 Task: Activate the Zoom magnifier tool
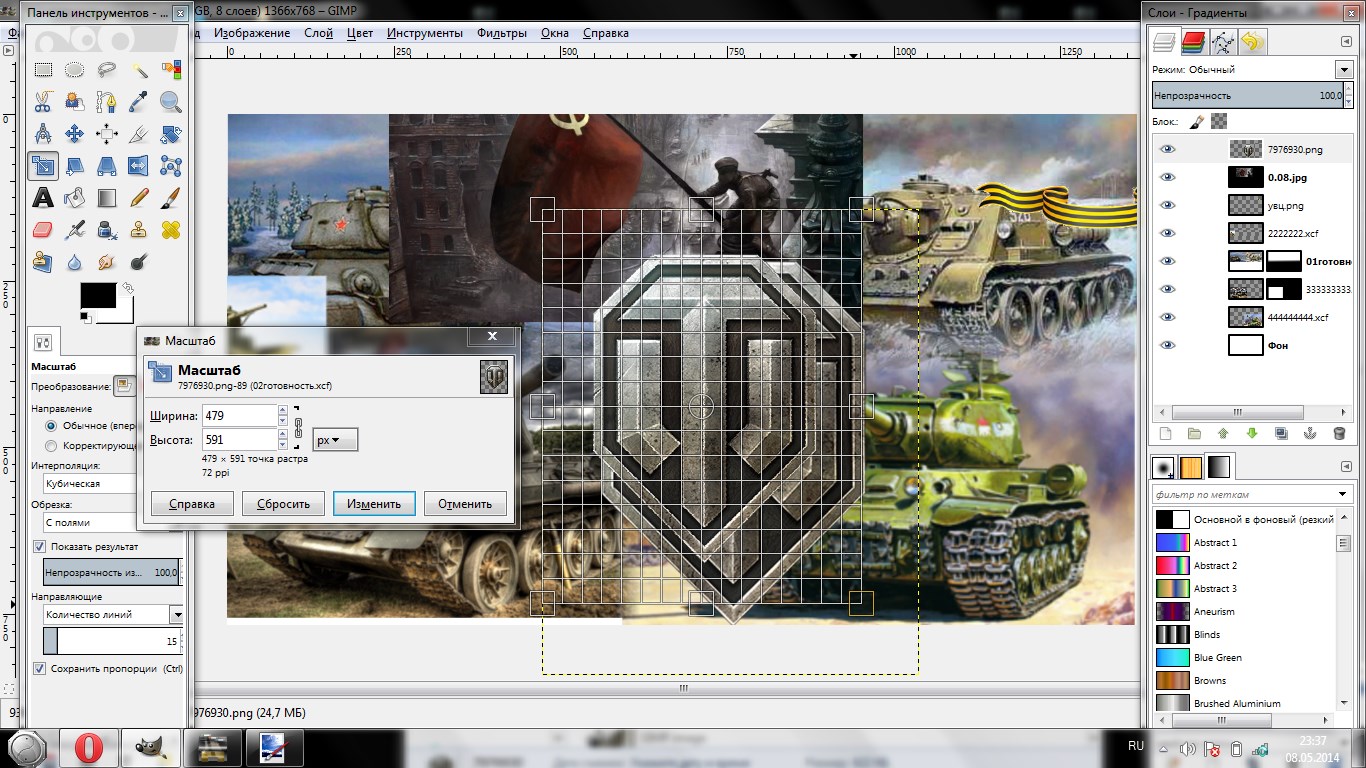tap(171, 102)
